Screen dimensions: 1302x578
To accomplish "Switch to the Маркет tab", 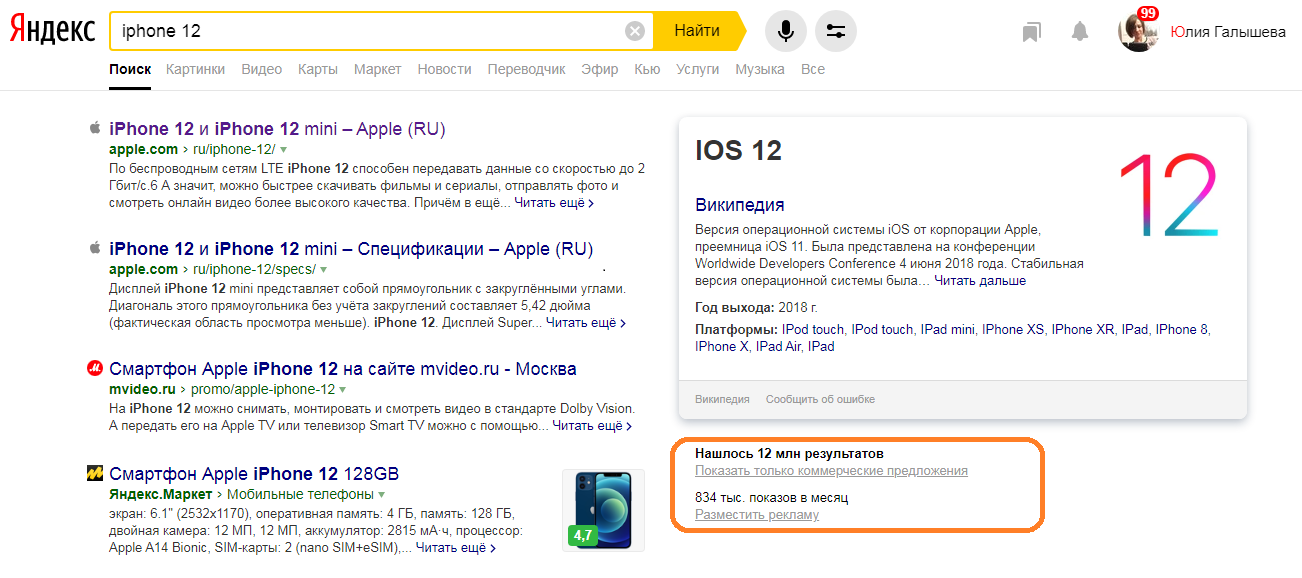I will coord(378,69).
